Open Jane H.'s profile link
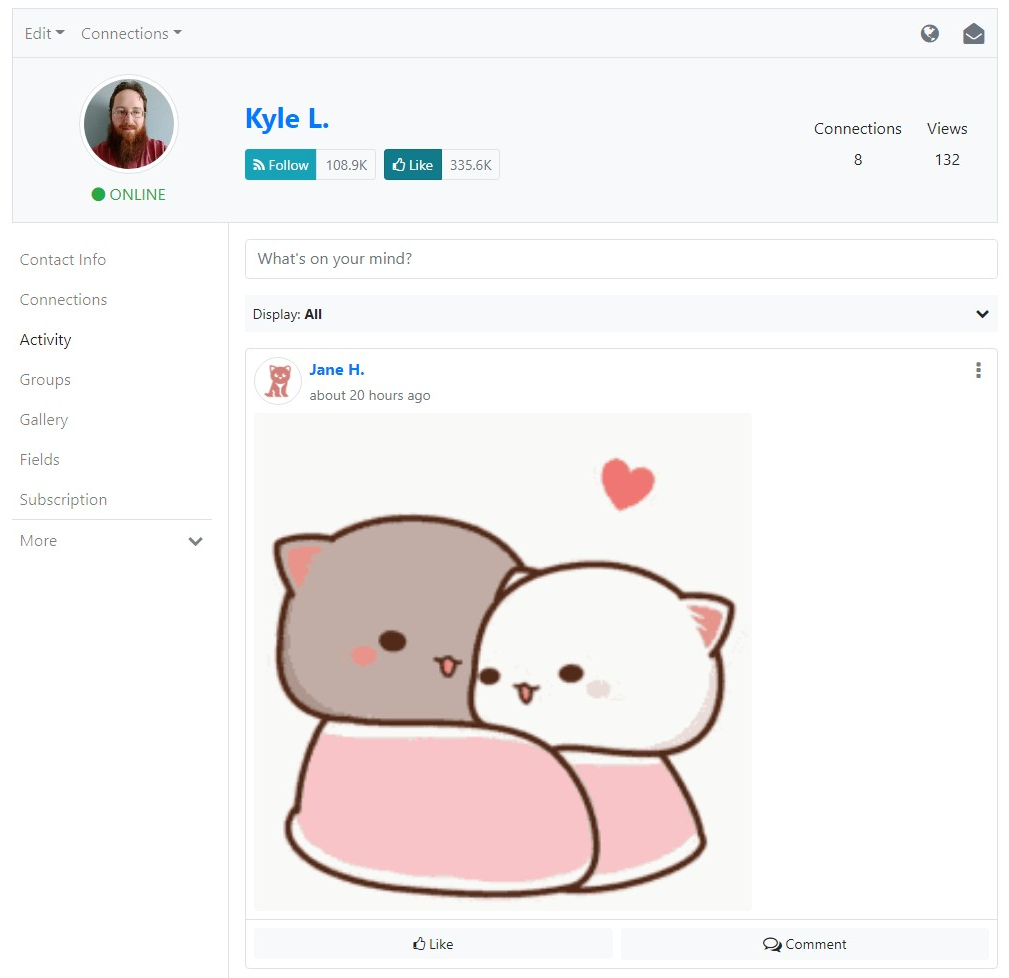 tap(337, 370)
